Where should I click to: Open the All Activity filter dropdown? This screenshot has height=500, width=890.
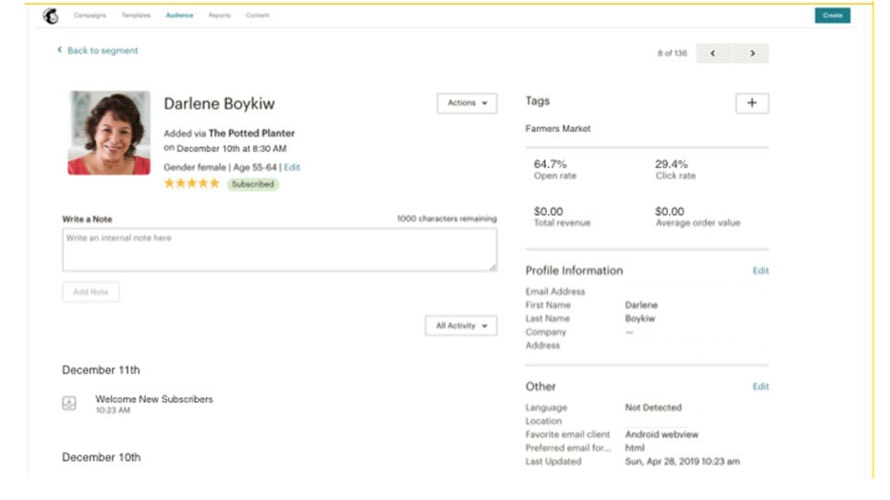tap(461, 326)
